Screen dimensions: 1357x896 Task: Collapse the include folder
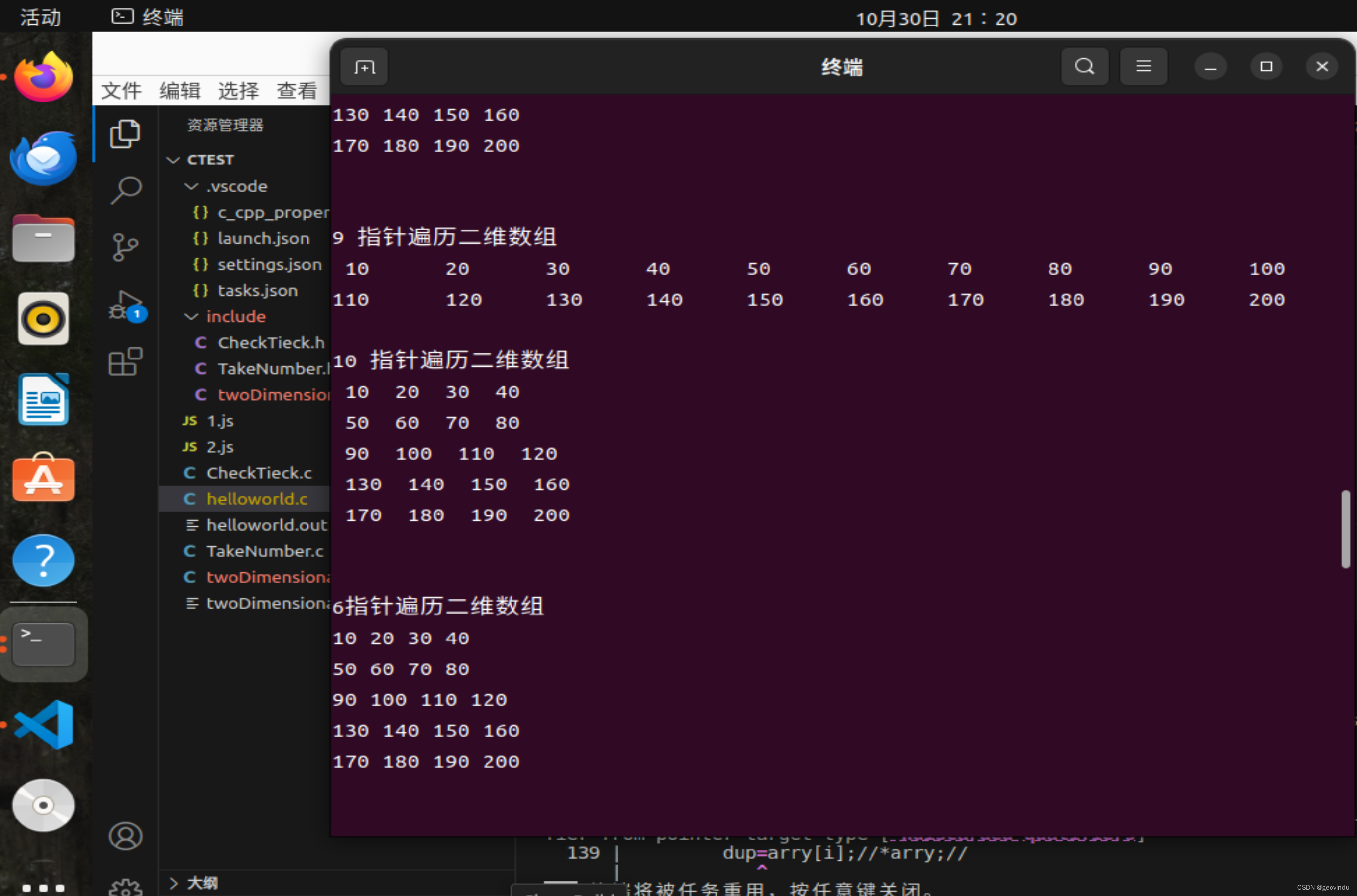coord(190,317)
